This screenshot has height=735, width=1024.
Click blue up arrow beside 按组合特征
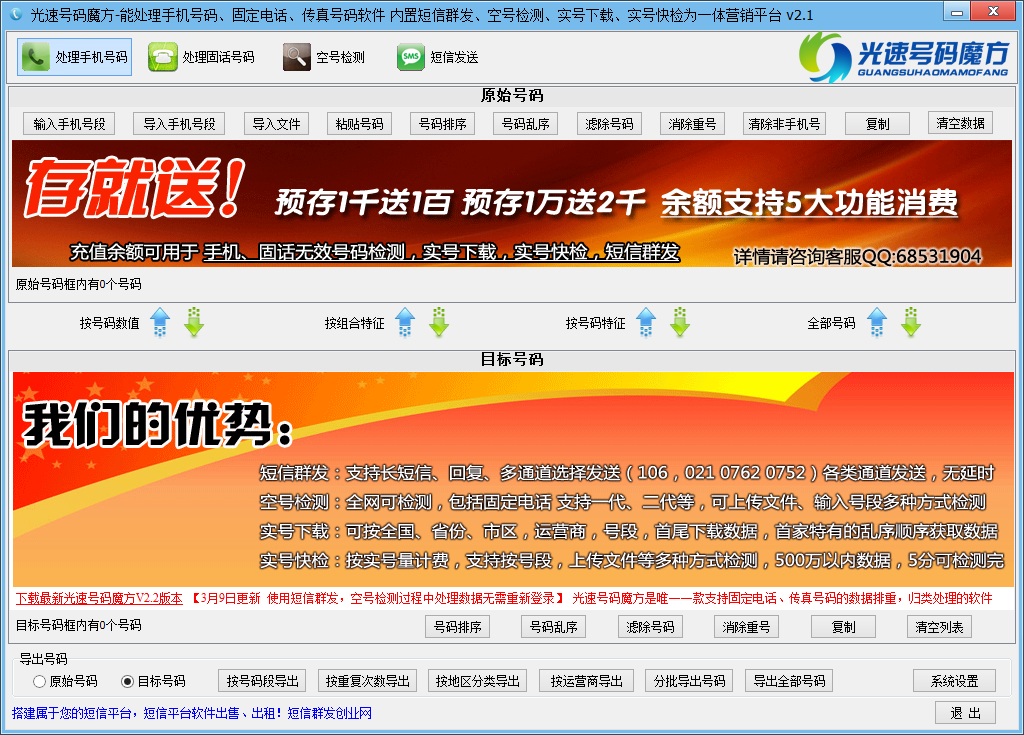click(404, 323)
